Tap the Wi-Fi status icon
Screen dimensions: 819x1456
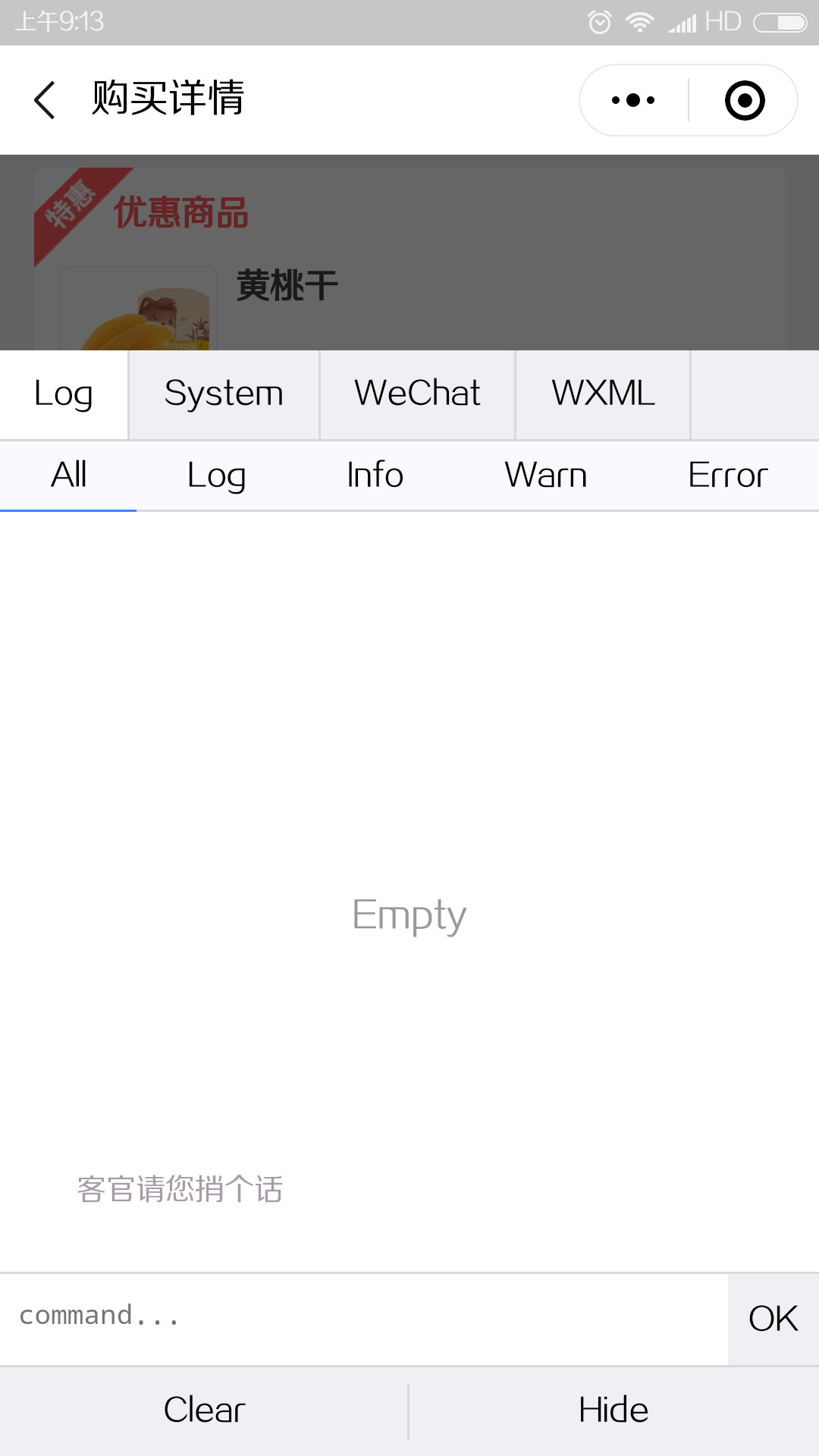tap(640, 22)
